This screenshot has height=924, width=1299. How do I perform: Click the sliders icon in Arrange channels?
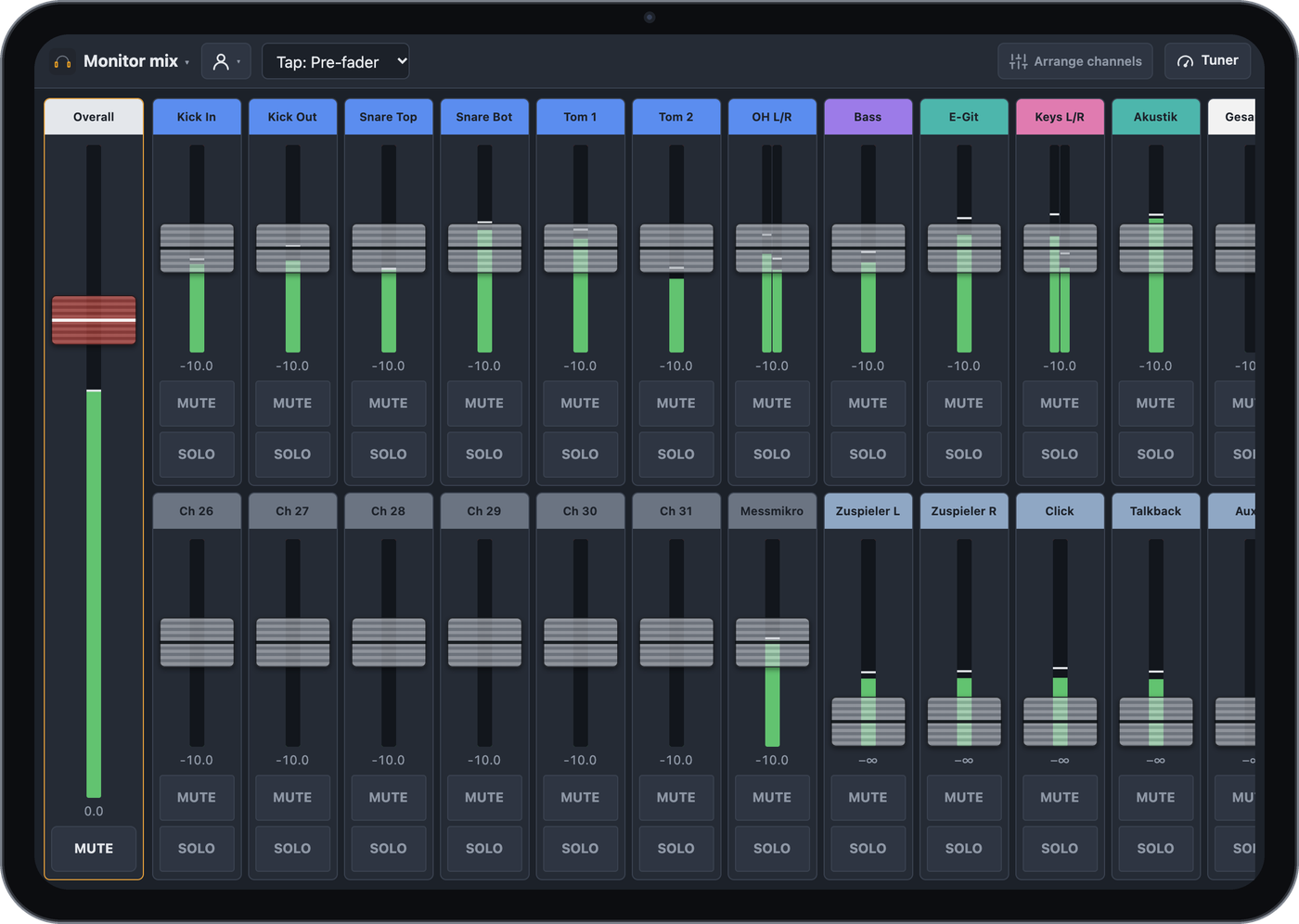1018,61
